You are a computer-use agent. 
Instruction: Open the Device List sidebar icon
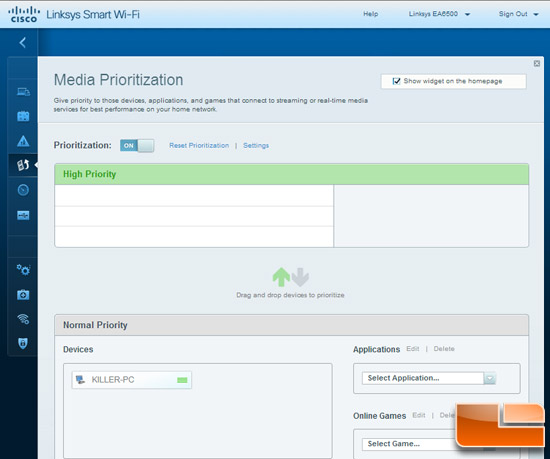[x=23, y=92]
